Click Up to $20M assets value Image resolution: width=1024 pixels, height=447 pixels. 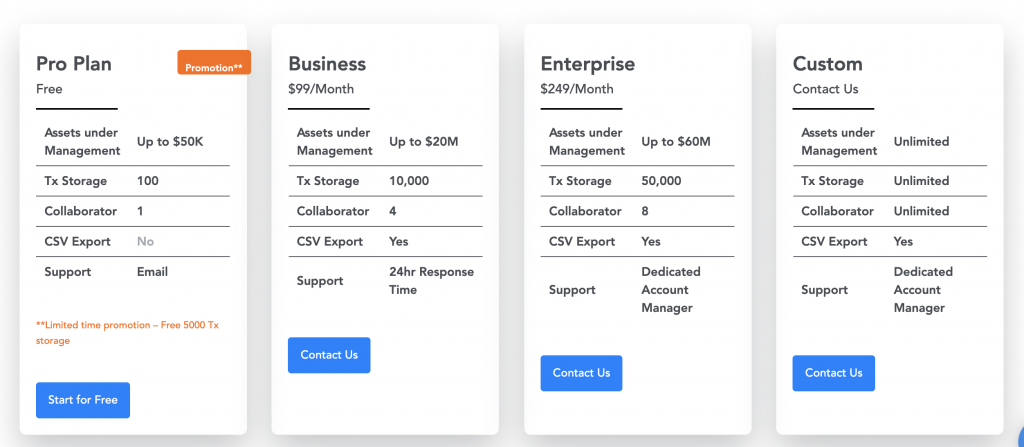(424, 142)
